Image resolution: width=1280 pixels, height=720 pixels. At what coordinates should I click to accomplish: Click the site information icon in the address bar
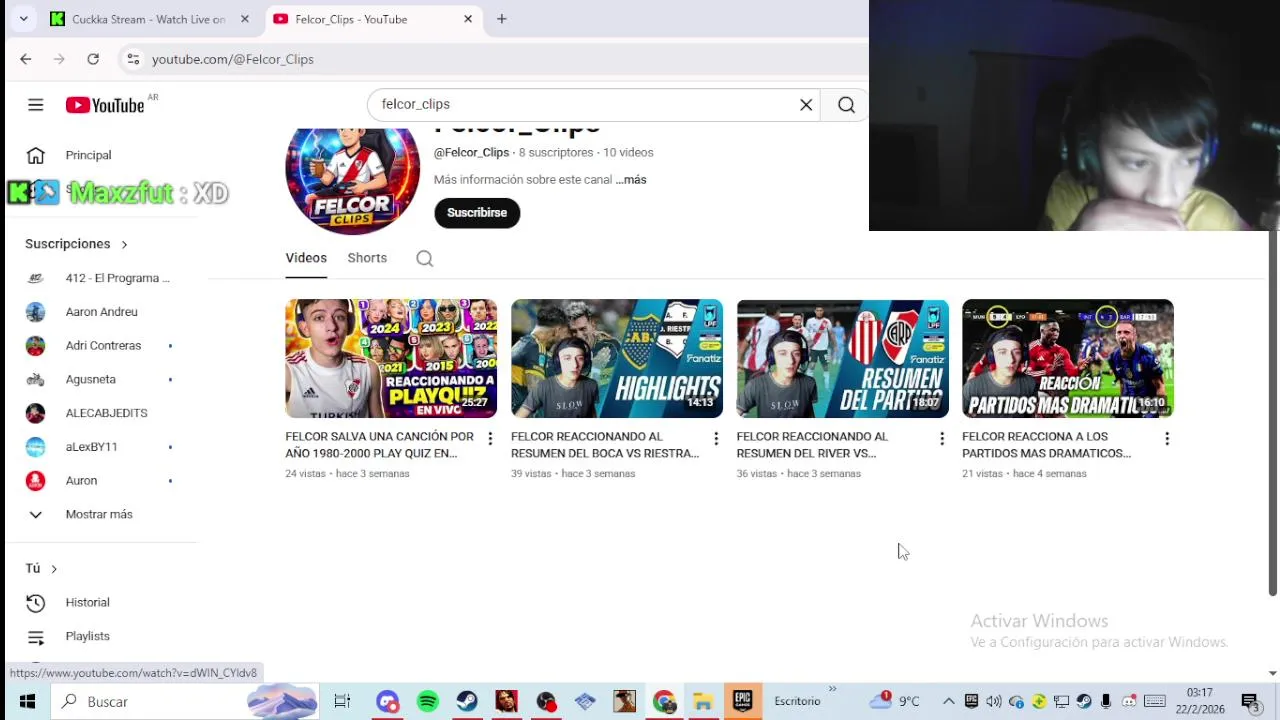[133, 59]
